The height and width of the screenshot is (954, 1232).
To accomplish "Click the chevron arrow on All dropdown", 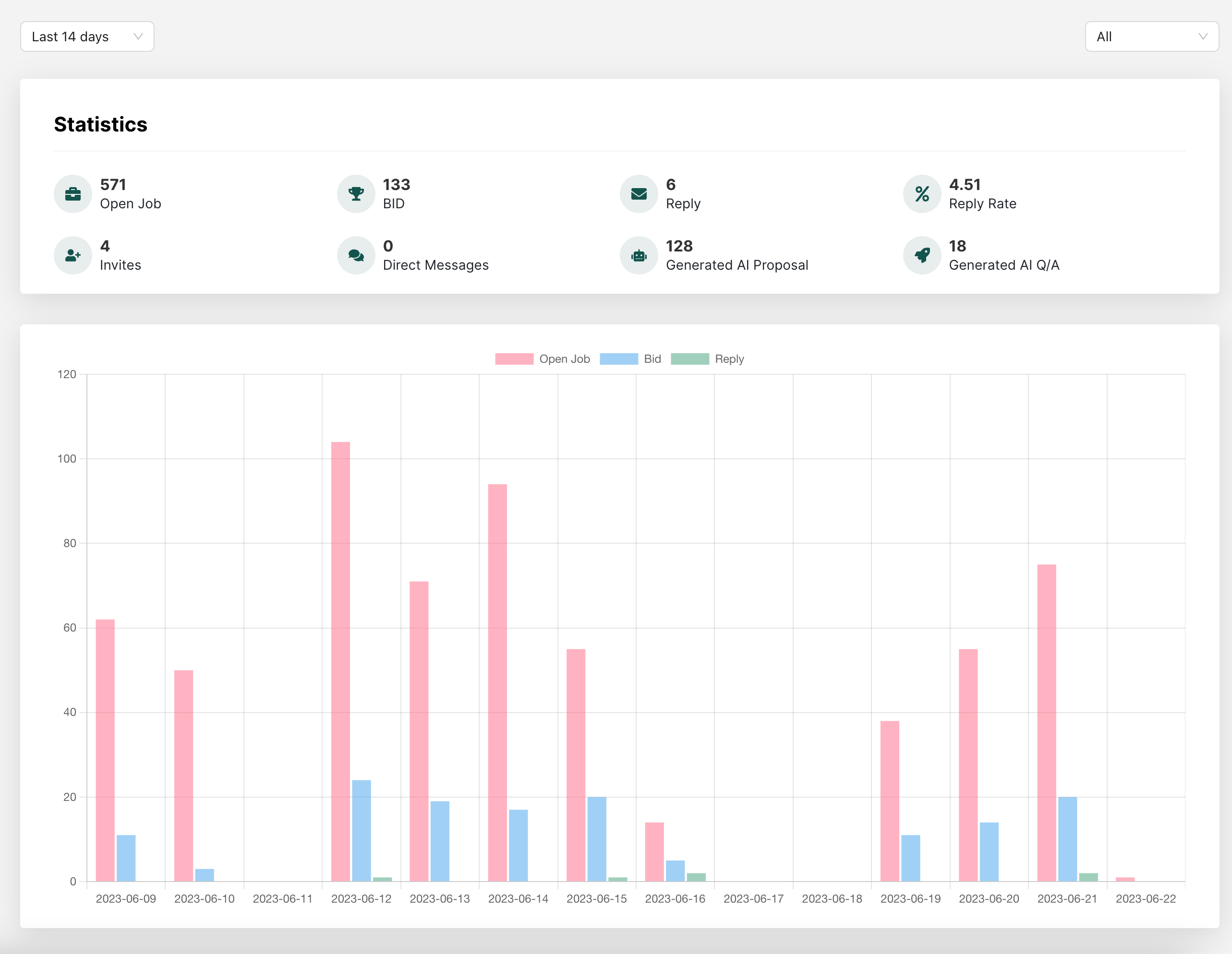I will click(x=1203, y=36).
